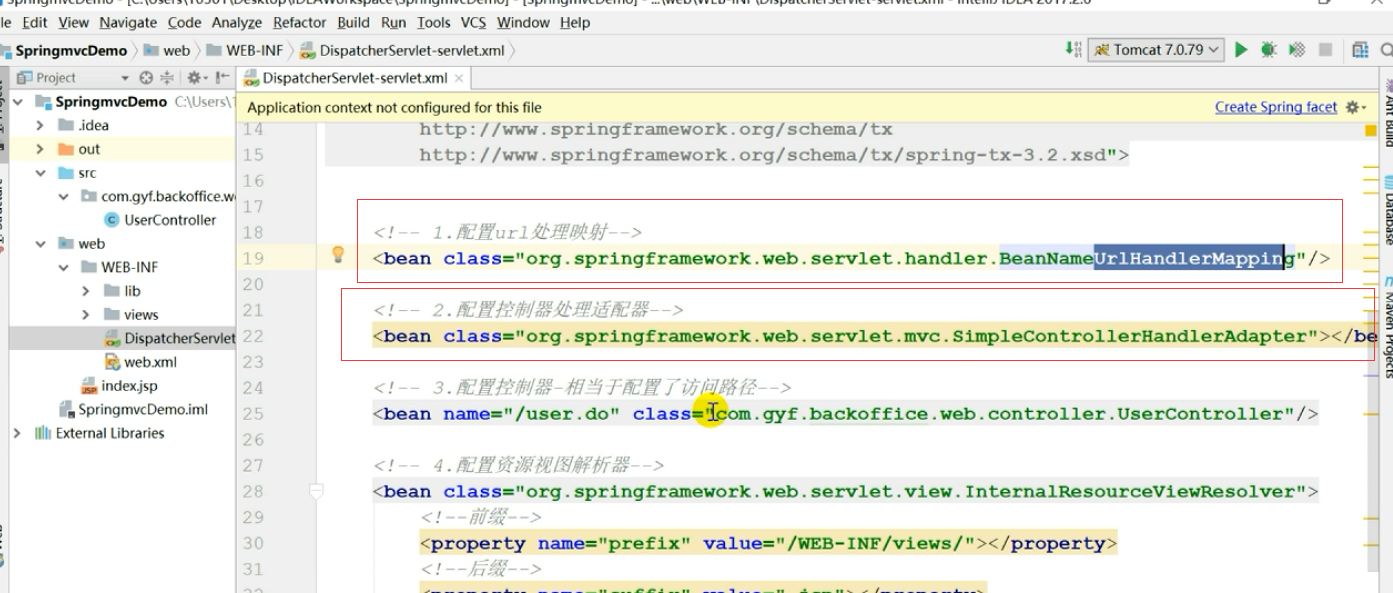Open the banner settings gear next to Create Spring facet

coord(1355,107)
